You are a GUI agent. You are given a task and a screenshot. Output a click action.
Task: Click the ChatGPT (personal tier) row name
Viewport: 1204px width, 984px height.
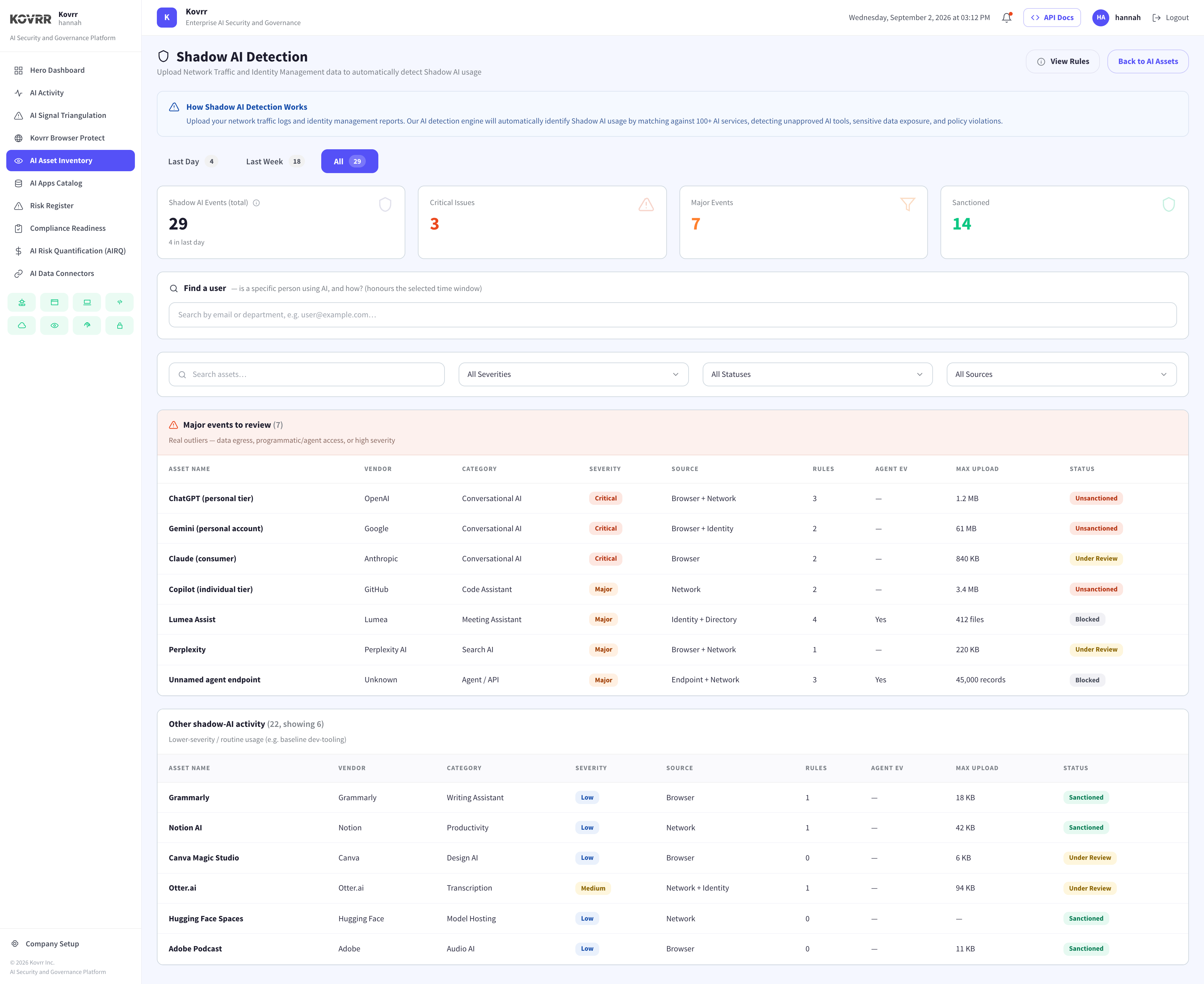point(211,498)
